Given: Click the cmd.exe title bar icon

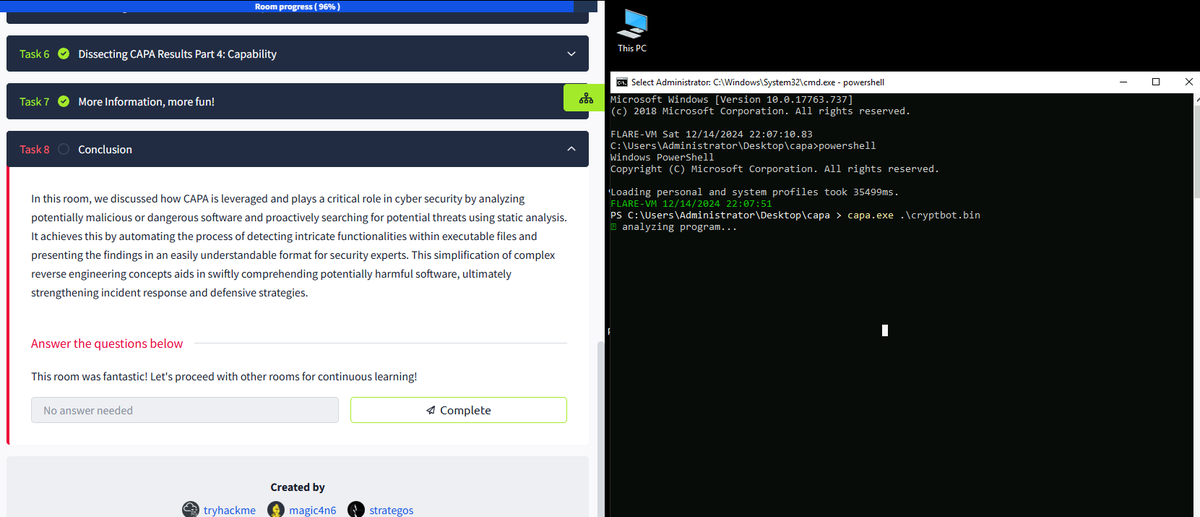Looking at the screenshot, I should coord(620,82).
